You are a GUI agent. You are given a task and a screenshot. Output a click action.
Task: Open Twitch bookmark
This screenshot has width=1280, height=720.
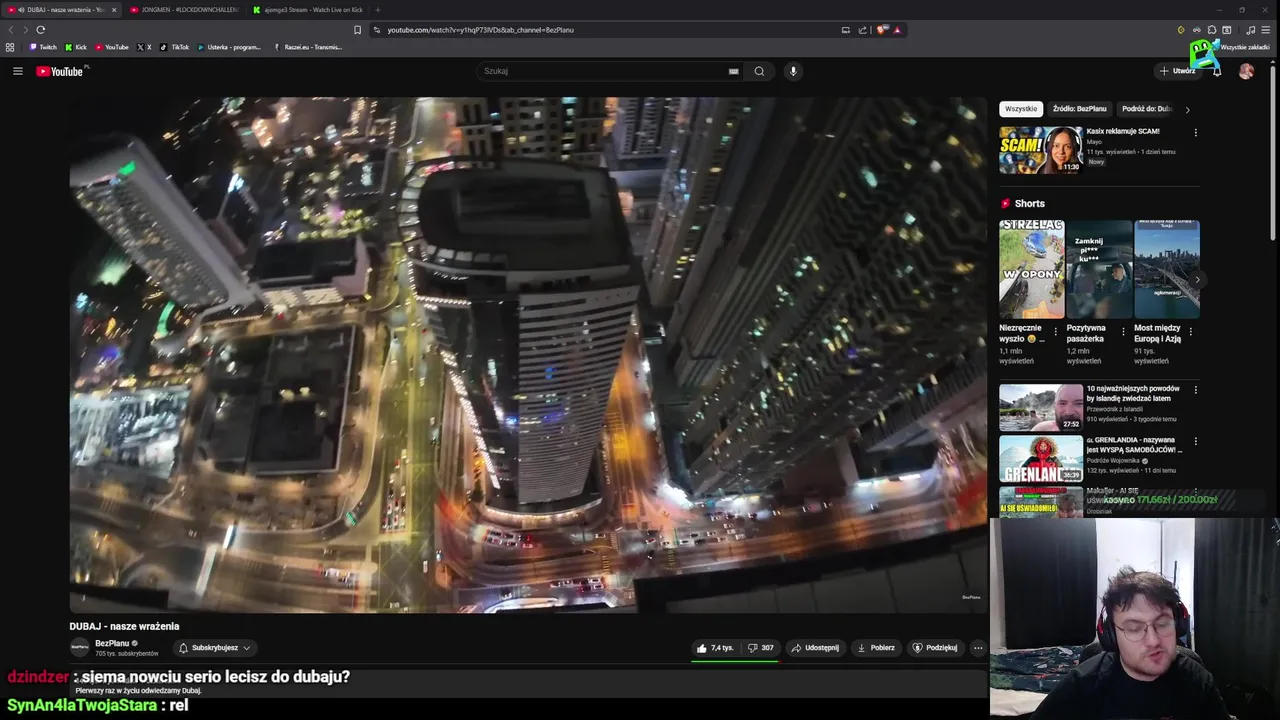(43, 47)
